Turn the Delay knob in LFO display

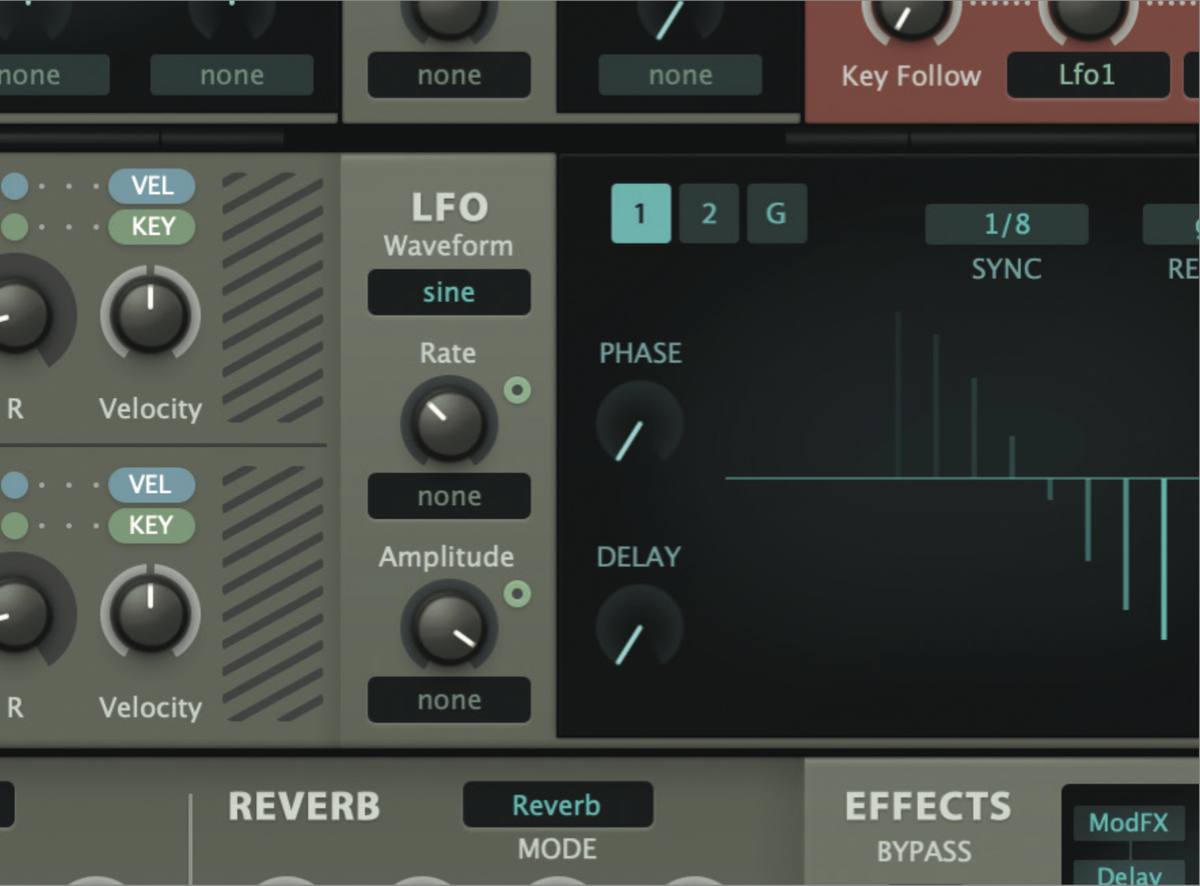(x=638, y=627)
